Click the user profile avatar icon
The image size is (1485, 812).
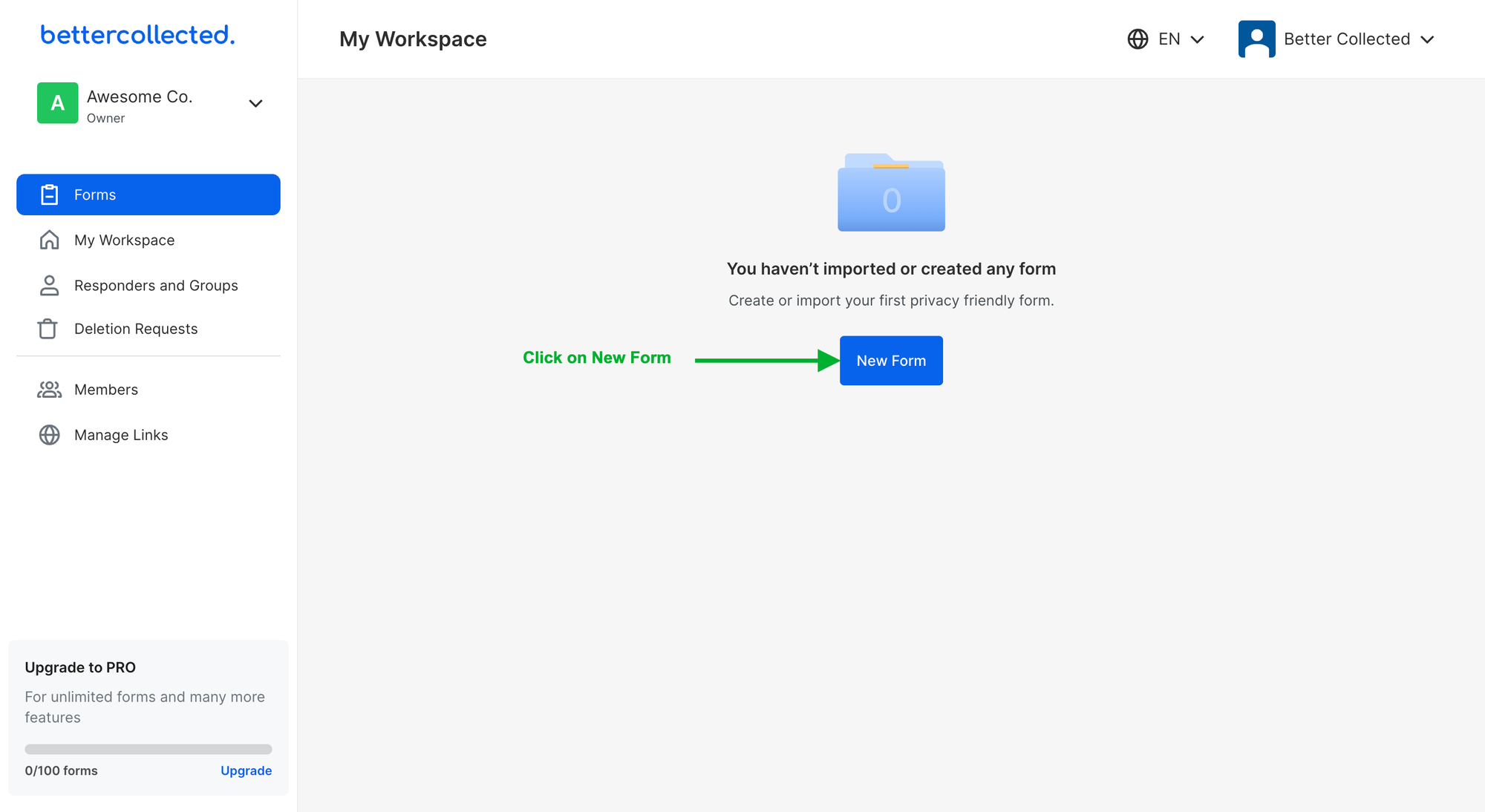click(x=1254, y=38)
